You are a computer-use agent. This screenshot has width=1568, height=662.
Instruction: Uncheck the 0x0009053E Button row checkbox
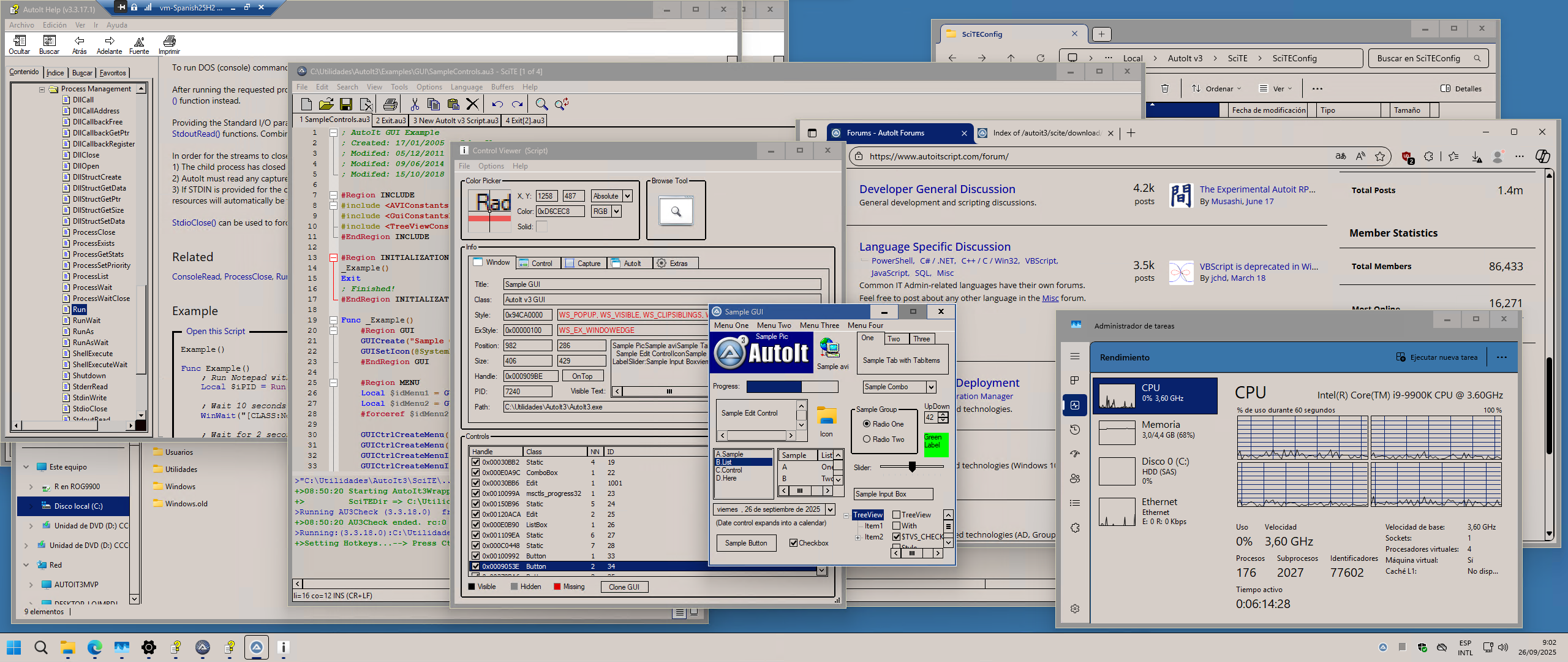click(475, 566)
